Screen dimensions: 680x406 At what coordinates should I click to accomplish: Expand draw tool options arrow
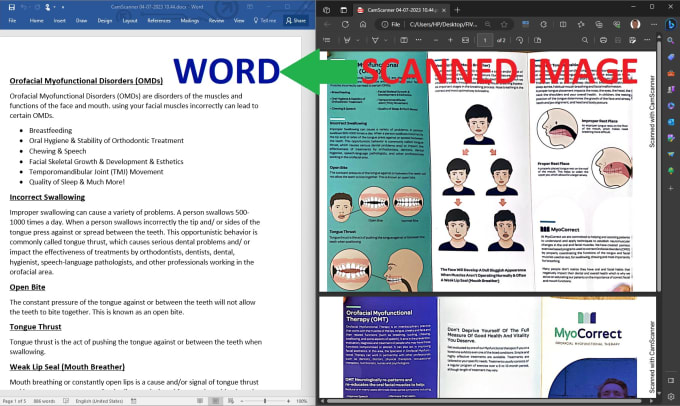pyautogui.click(x=386, y=40)
